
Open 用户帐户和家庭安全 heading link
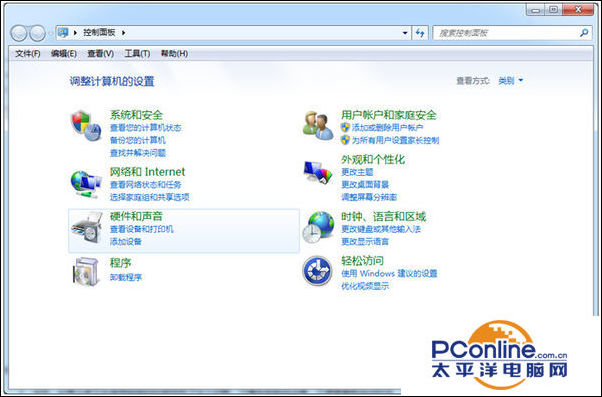389,115
